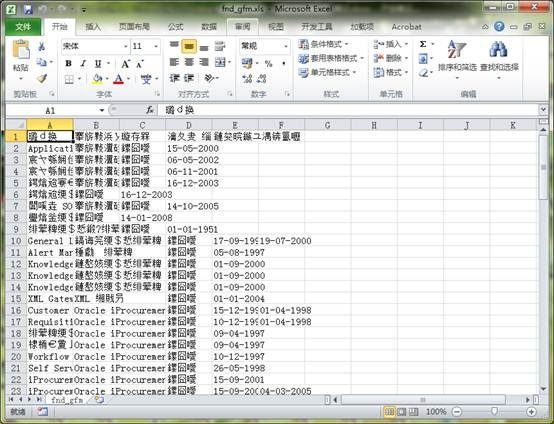Viewport: 554px width, 424px height.
Task: Switch to Page Layout ribbon tab
Action: 134,27
